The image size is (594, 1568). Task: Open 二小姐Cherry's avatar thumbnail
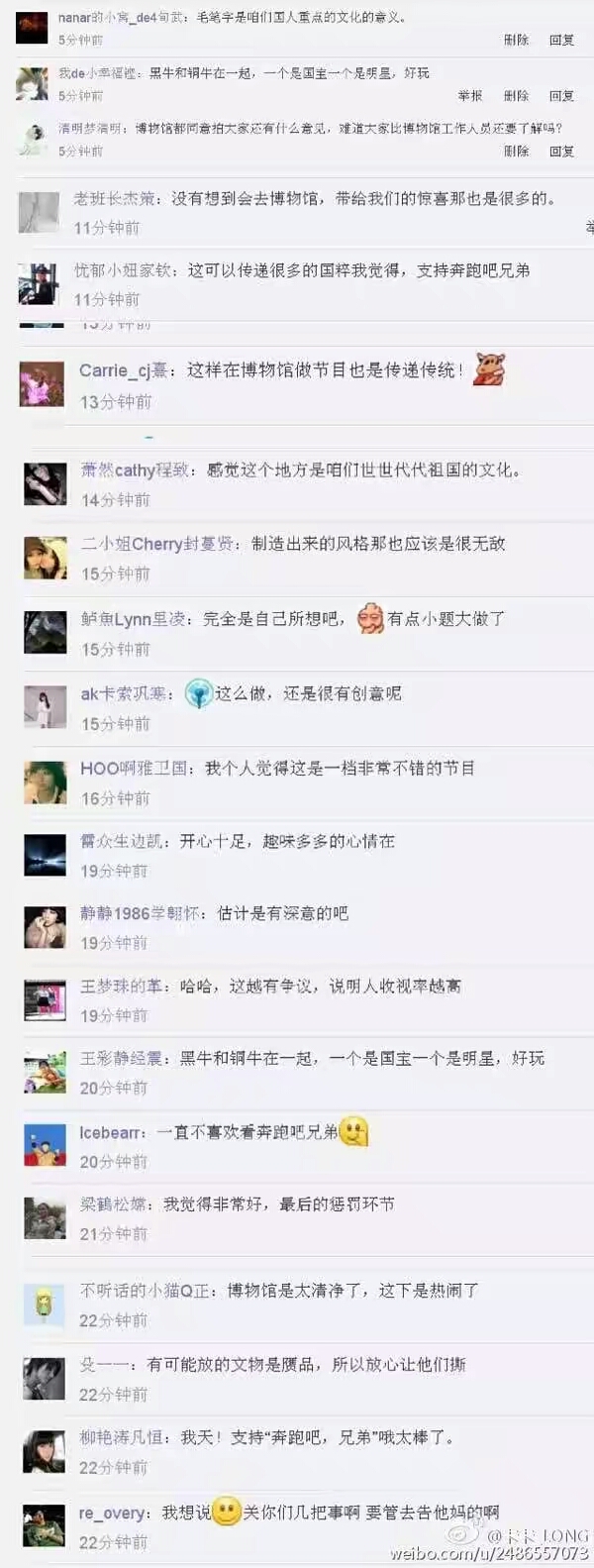[x=46, y=558]
